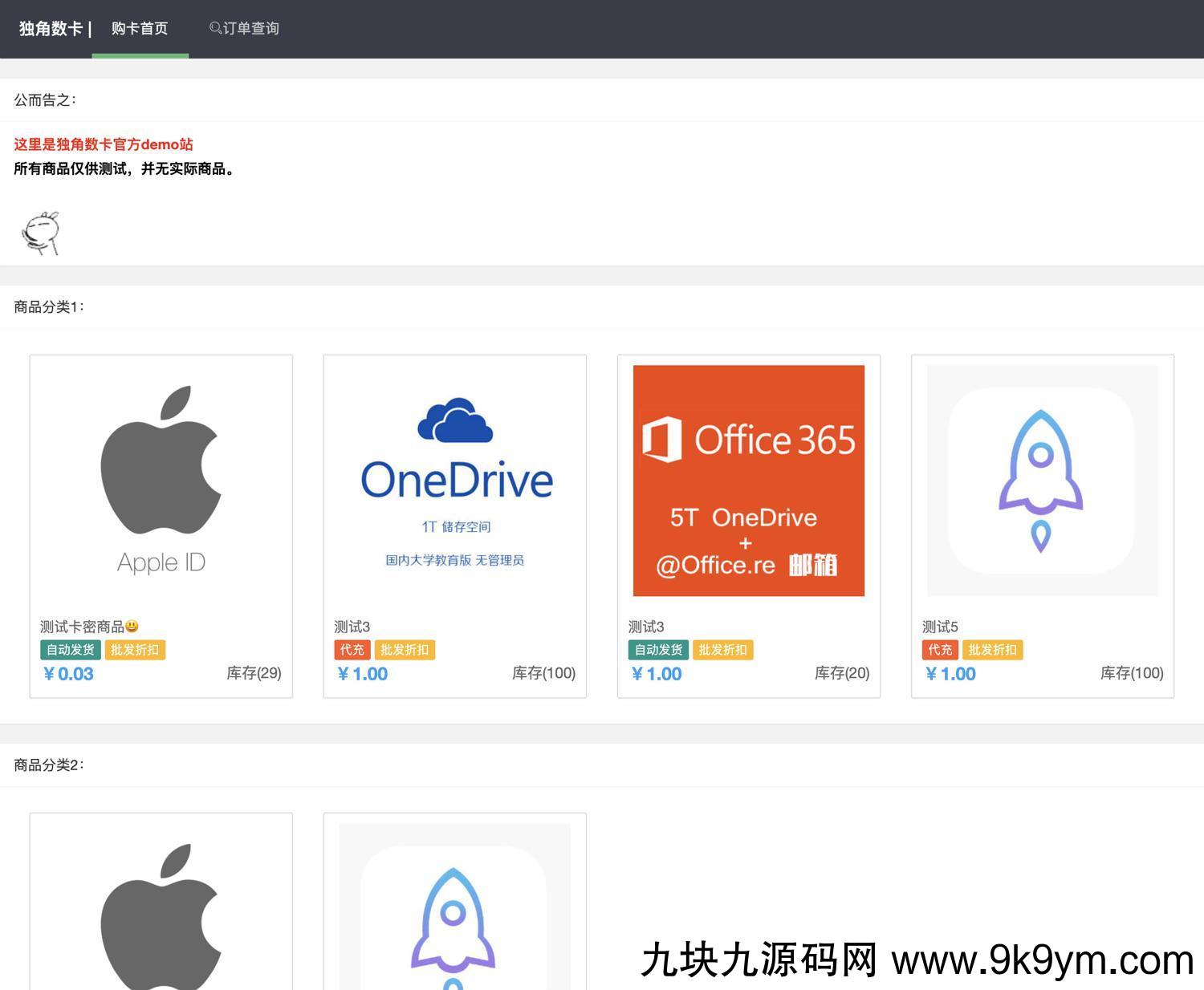Open the 测试卡密商品 product title
The image size is (1204, 990).
tap(82, 627)
